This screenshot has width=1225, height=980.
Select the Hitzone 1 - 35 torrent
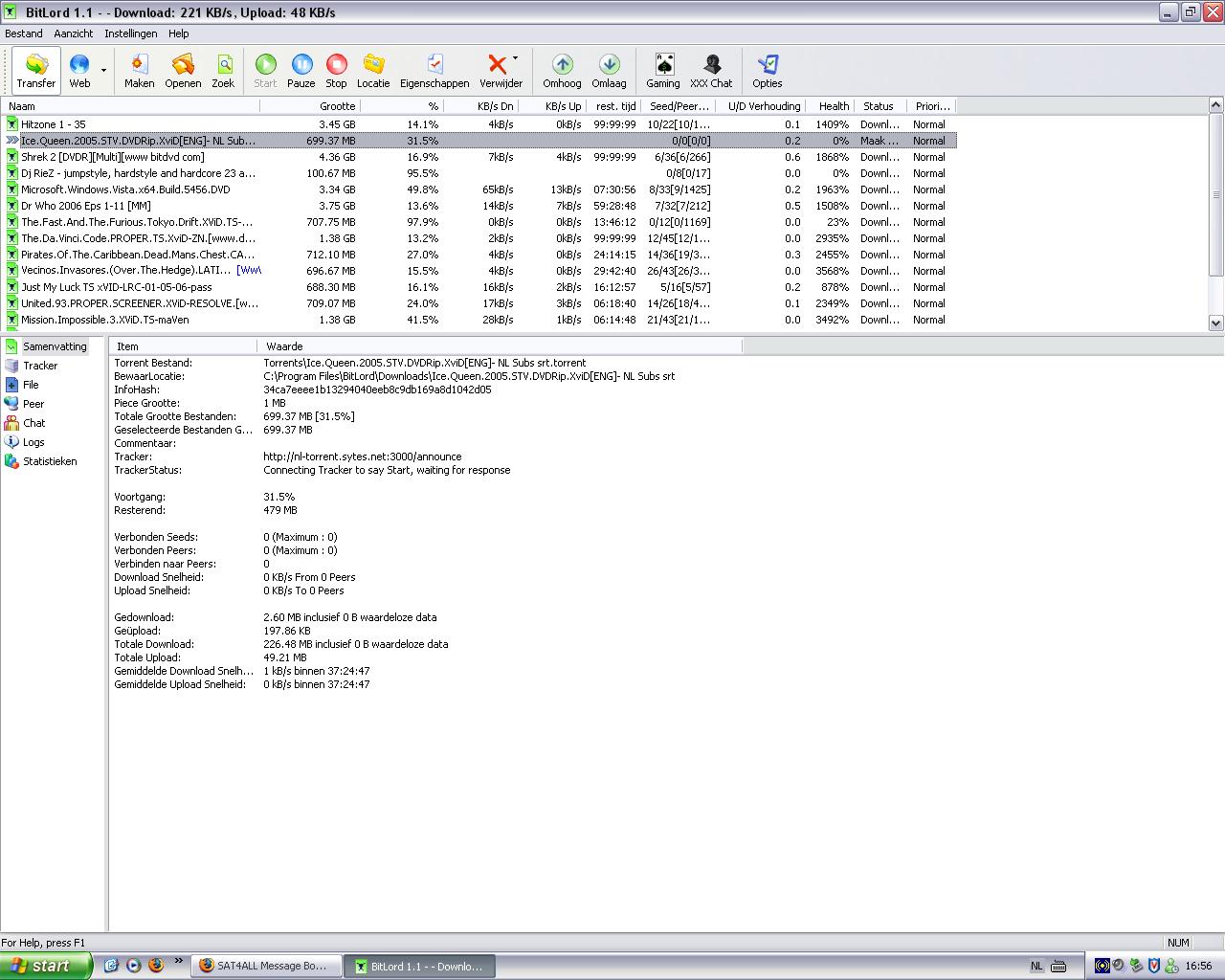pos(479,124)
